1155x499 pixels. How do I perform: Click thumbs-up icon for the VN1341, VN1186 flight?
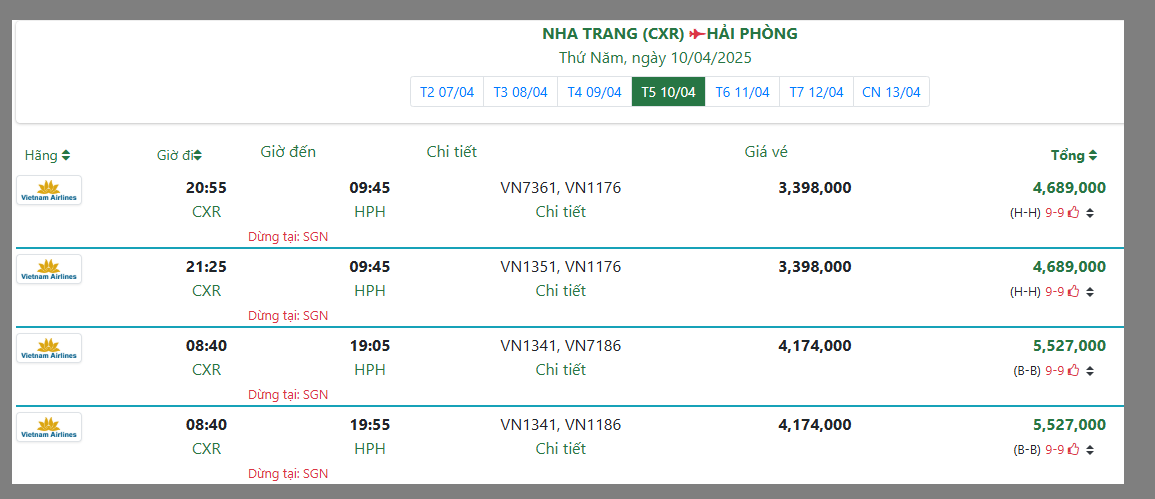coord(1074,449)
